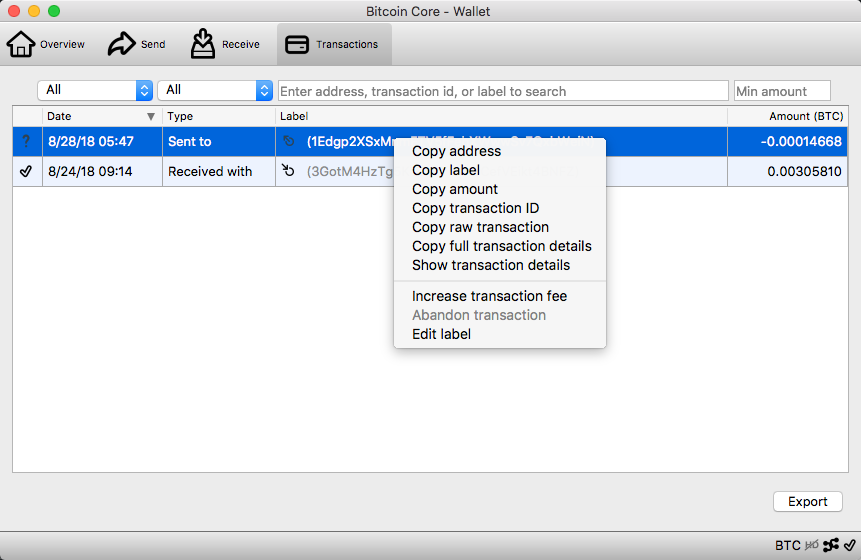Click the green maximize window button
This screenshot has height=560, width=861.
54,11
